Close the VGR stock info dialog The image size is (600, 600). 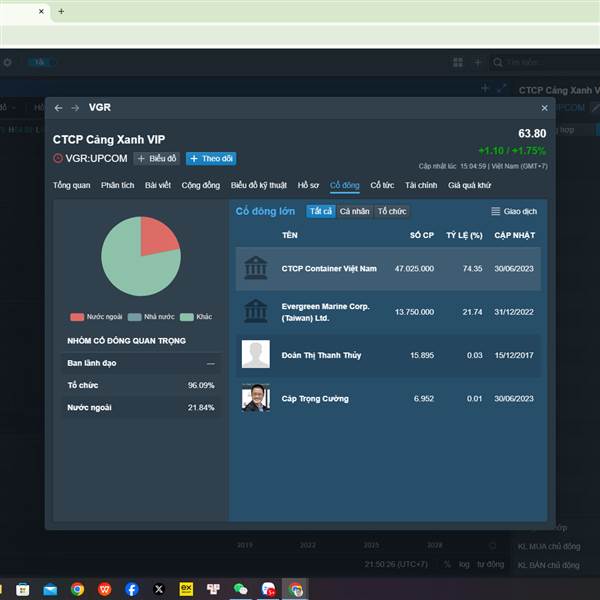click(x=544, y=108)
